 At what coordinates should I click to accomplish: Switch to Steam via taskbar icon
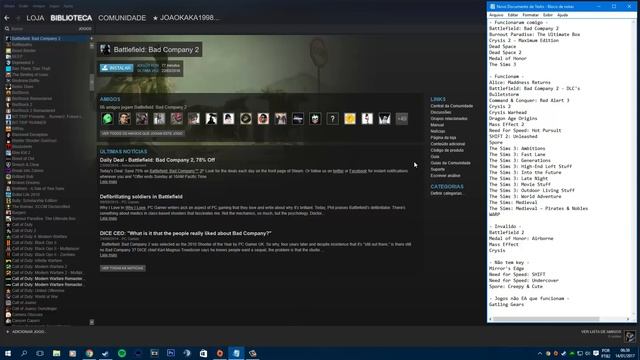click(105, 353)
